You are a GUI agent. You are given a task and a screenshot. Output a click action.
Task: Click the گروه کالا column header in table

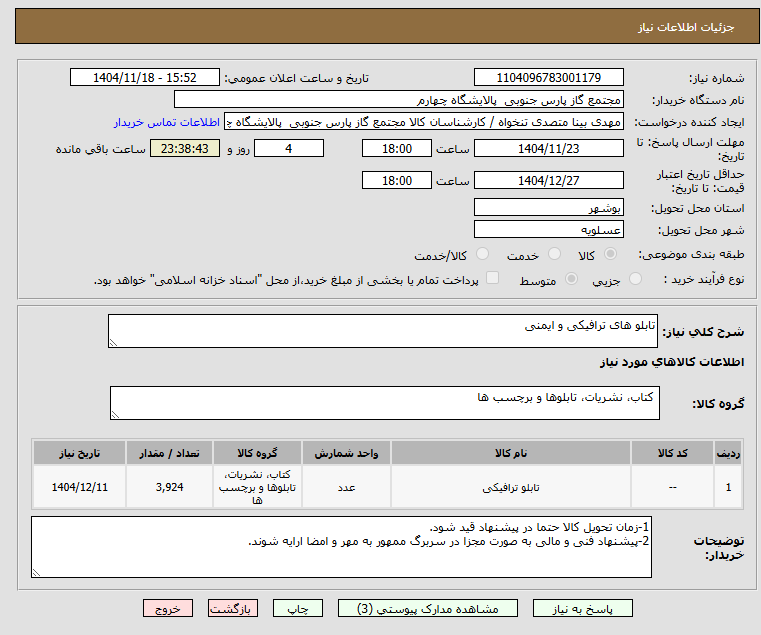tap(257, 453)
